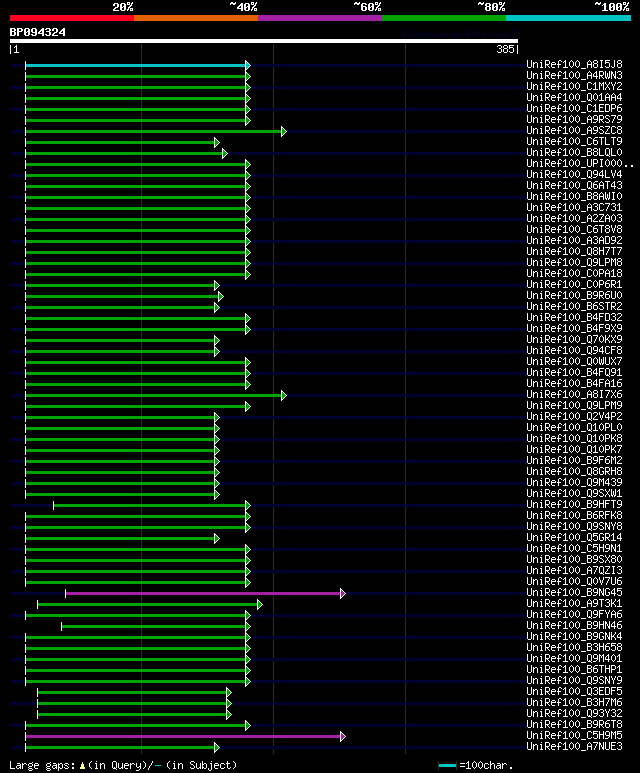Screen dimensions: 640x773
Task: Click the arrowhead ending the B9NG45 alignment
Action: click(343, 593)
